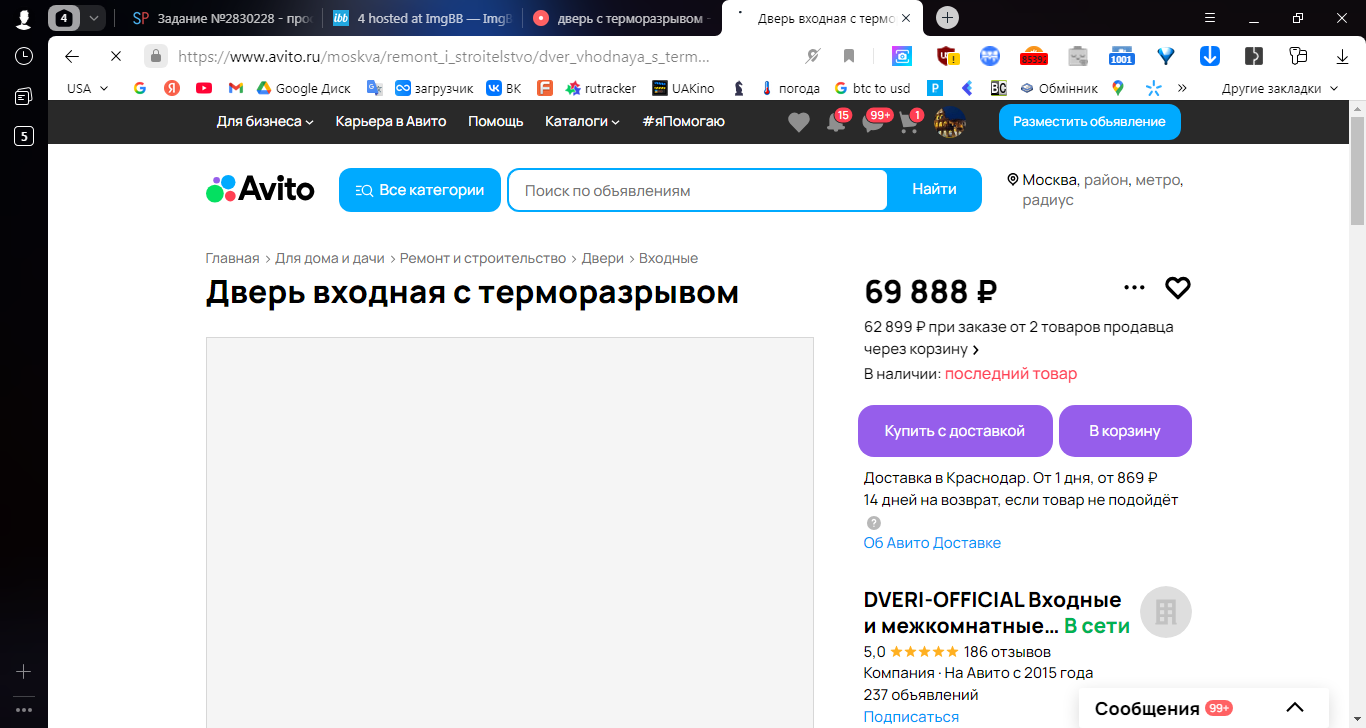The width and height of the screenshot is (1366, 728).
Task: Go back with browser arrow
Action: coord(72,56)
